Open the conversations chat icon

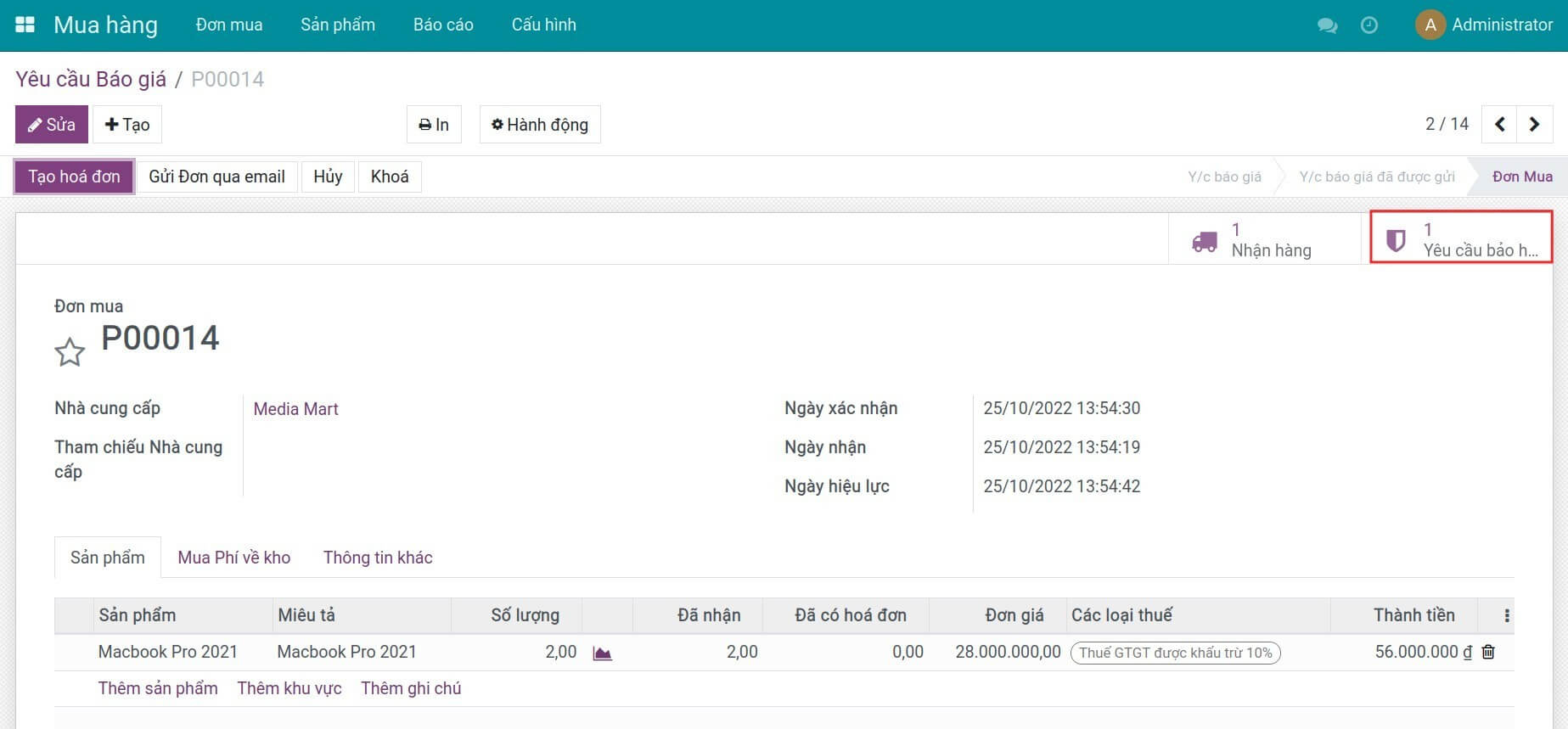tap(1326, 25)
